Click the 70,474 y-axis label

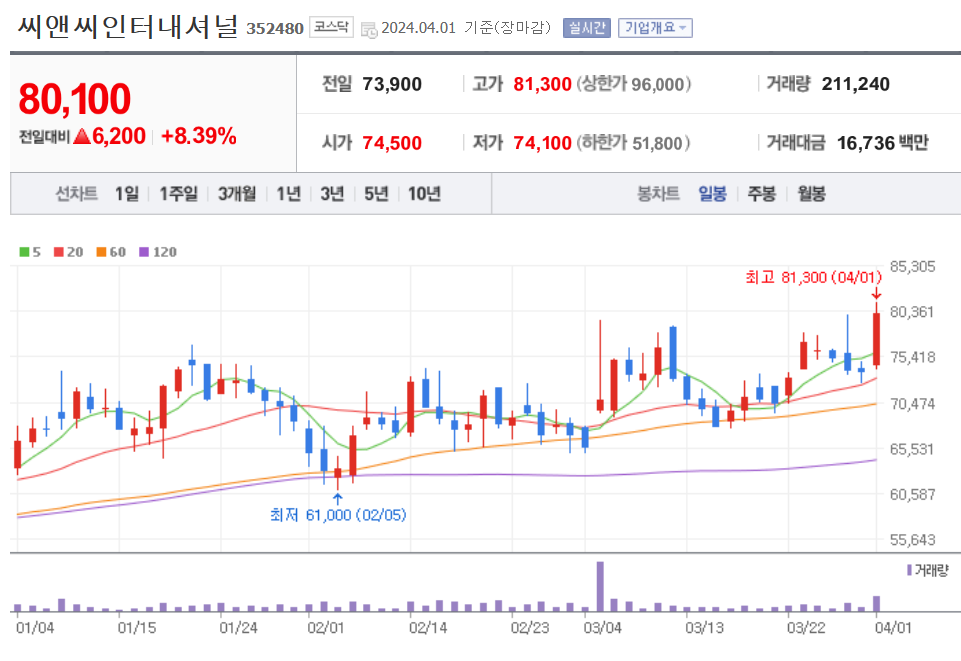tap(912, 404)
